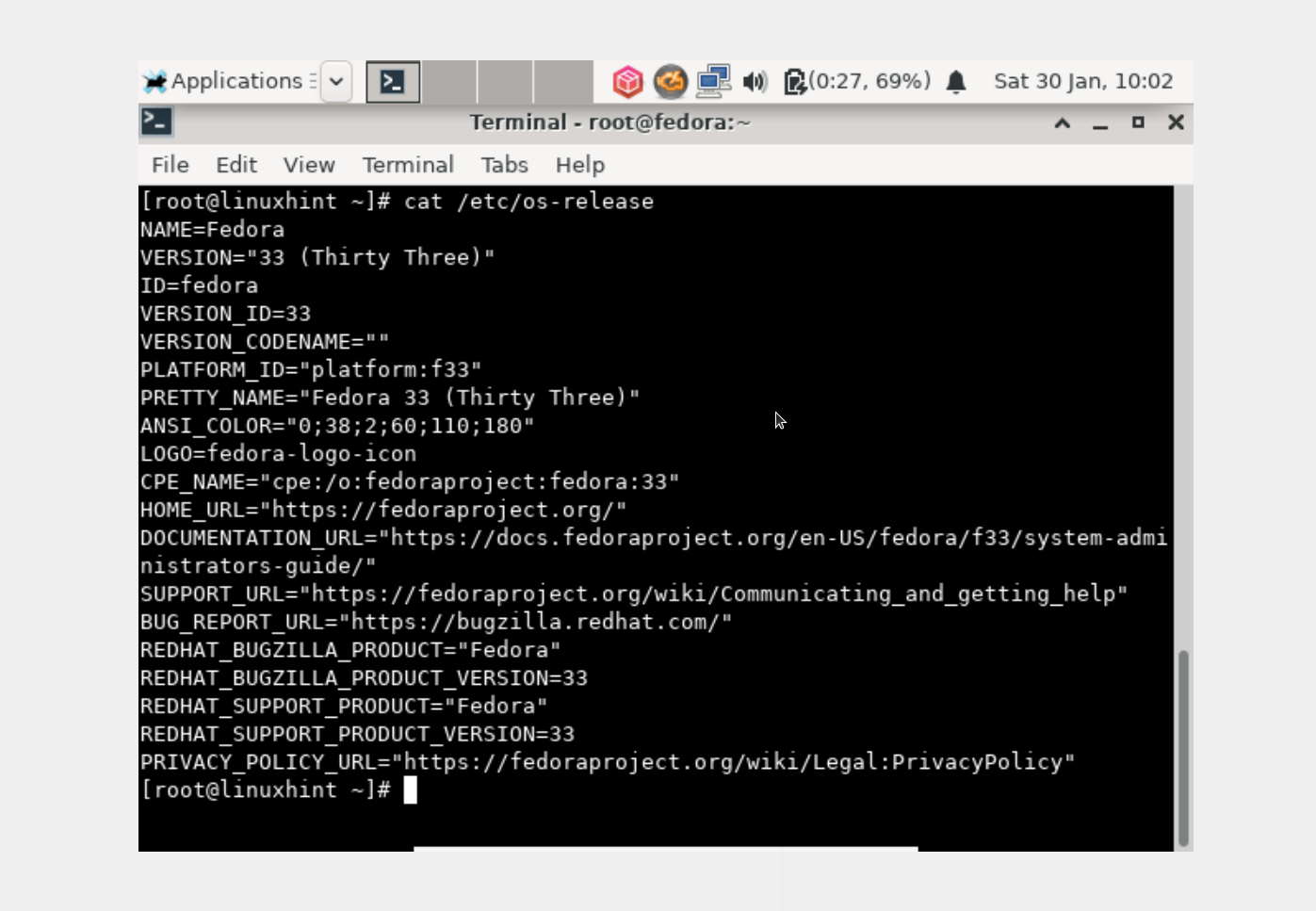Open the File menu
Screen dimensions: 1316x911
pos(171,165)
